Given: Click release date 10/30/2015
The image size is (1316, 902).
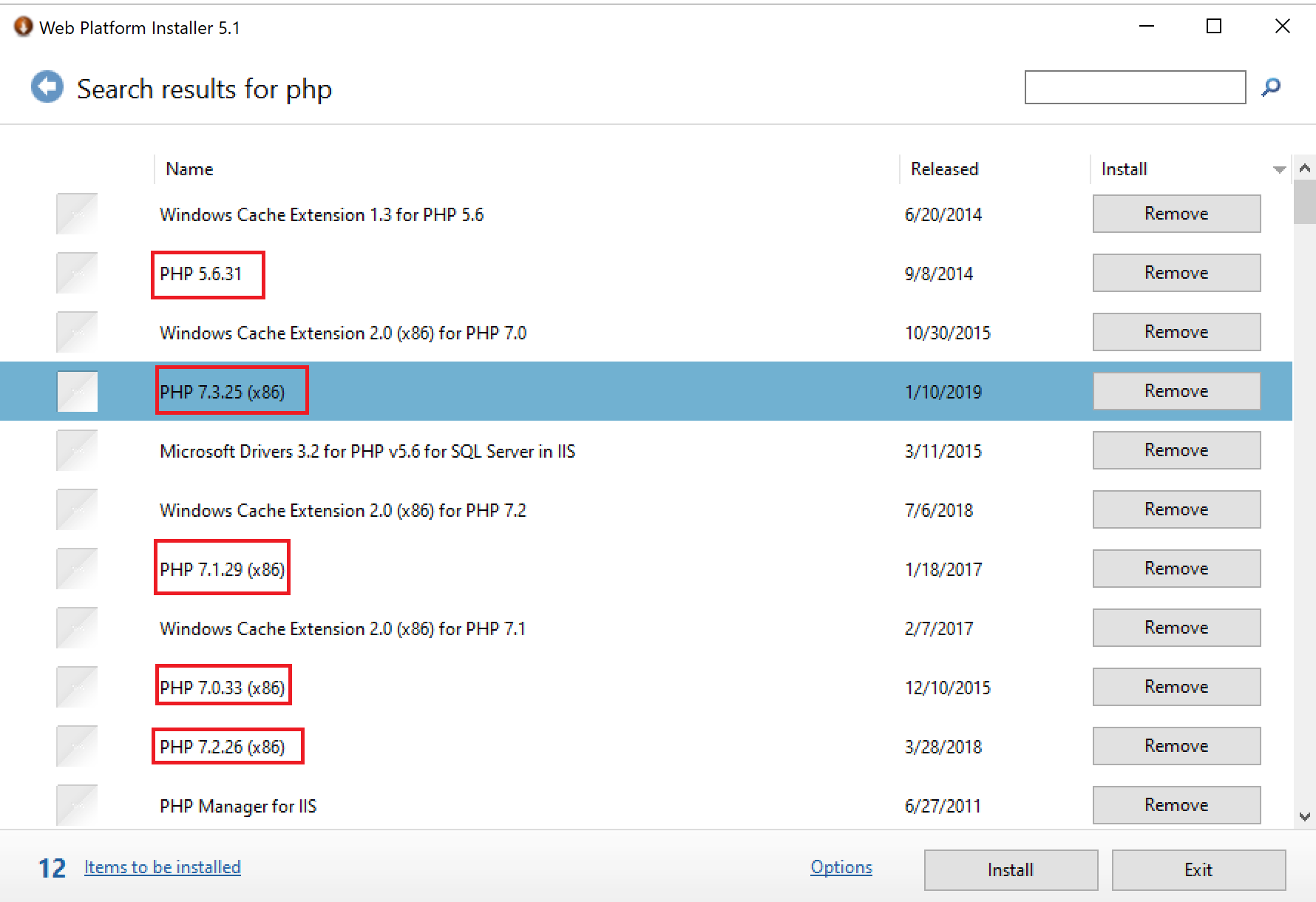Looking at the screenshot, I should (948, 333).
